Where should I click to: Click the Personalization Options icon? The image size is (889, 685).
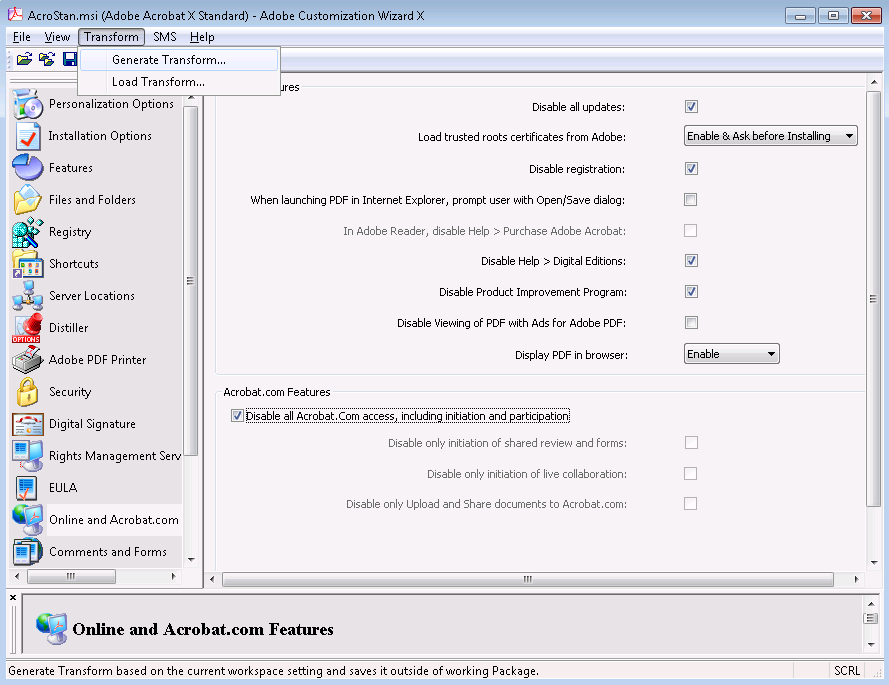(x=27, y=104)
